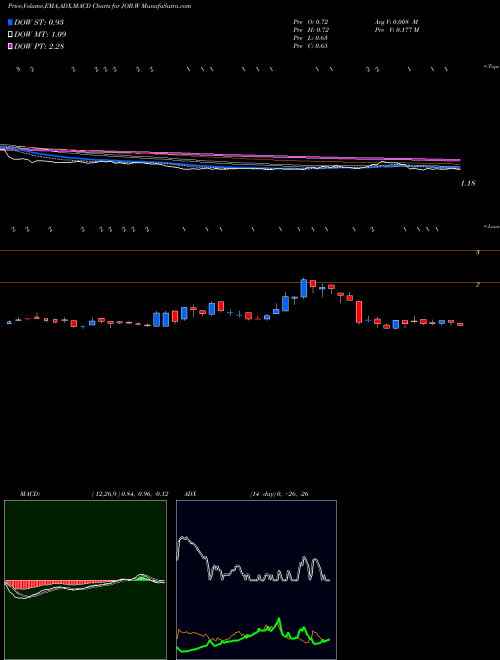Click the 'Pre C: 0.65' value
This screenshot has width=500, height=660.
click(311, 46)
